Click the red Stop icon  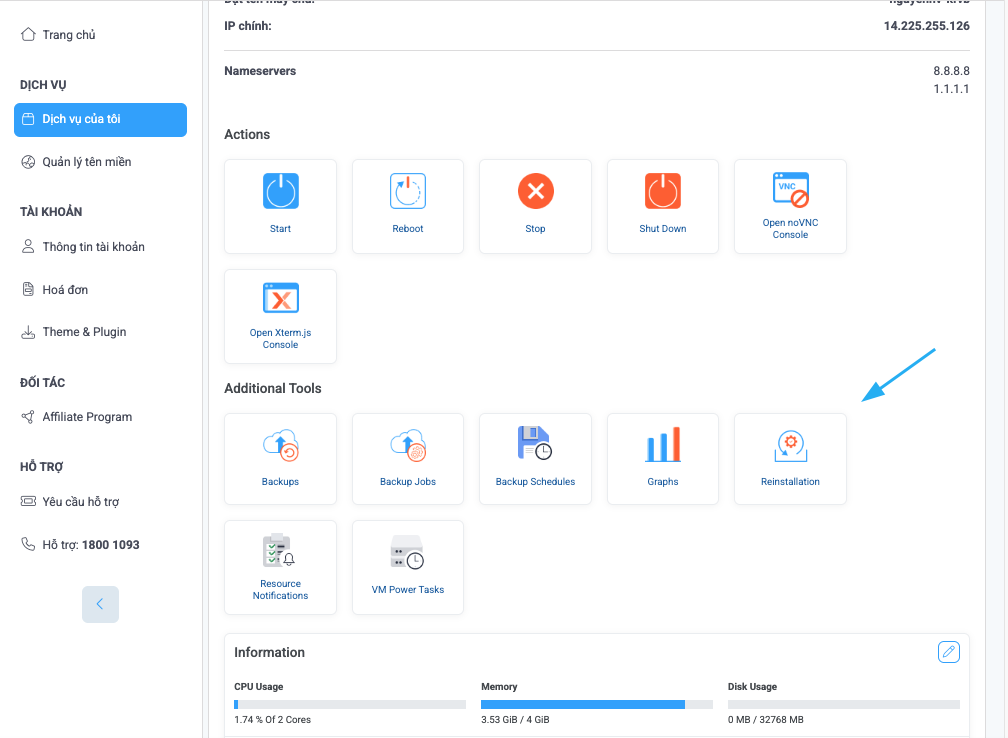[x=535, y=191]
